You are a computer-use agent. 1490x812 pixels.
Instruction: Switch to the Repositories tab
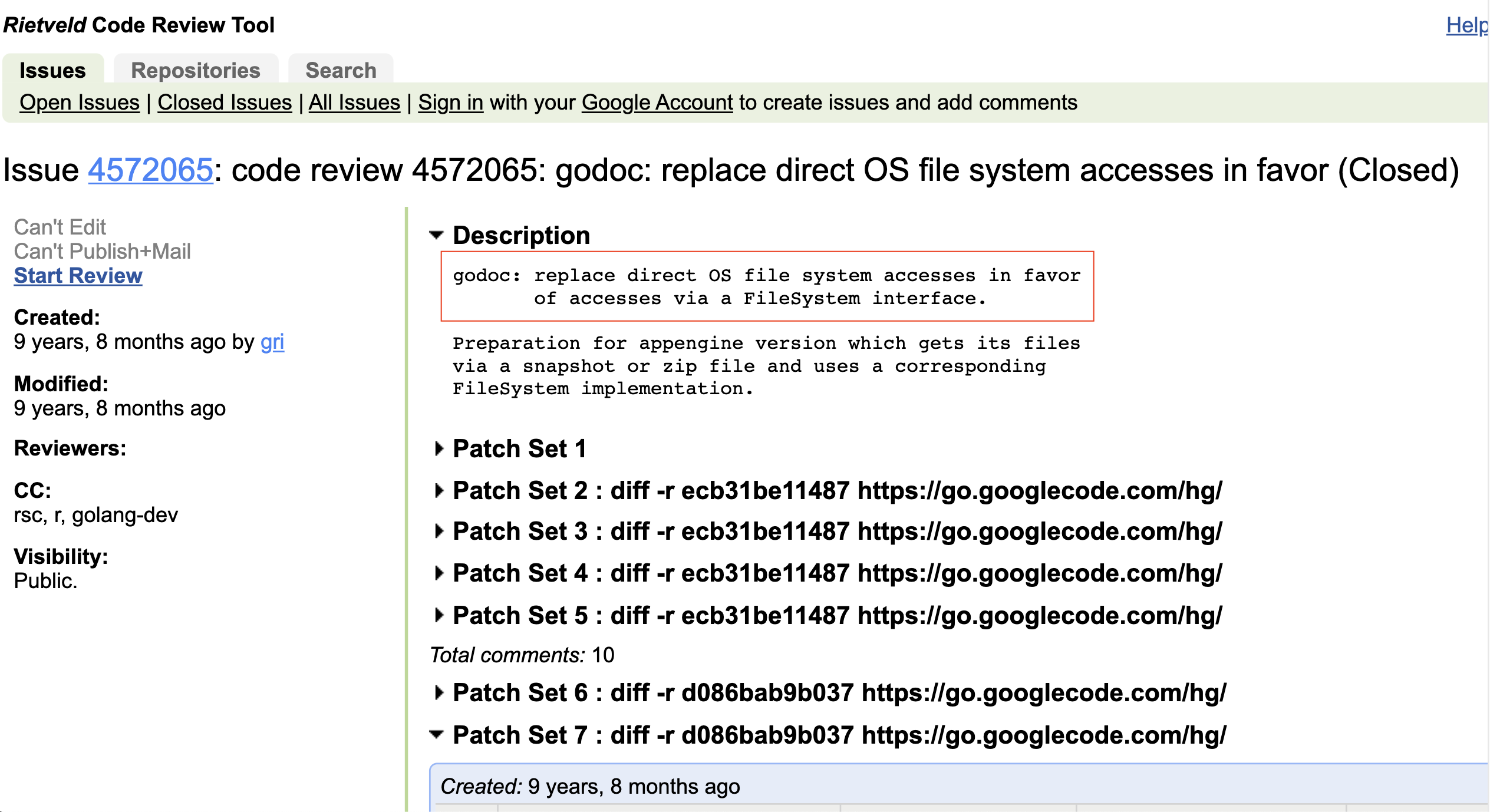coord(196,70)
